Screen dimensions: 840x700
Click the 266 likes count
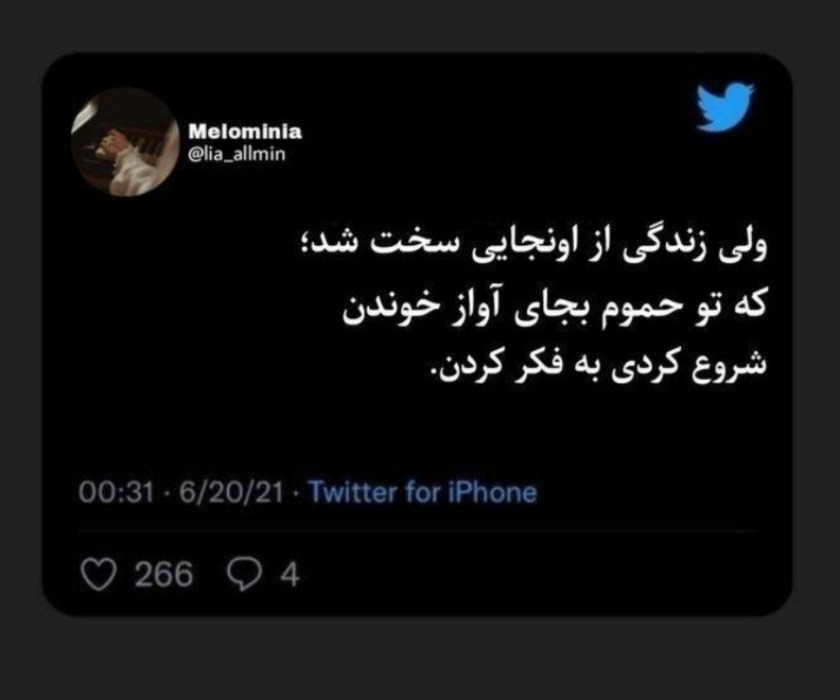click(x=163, y=575)
